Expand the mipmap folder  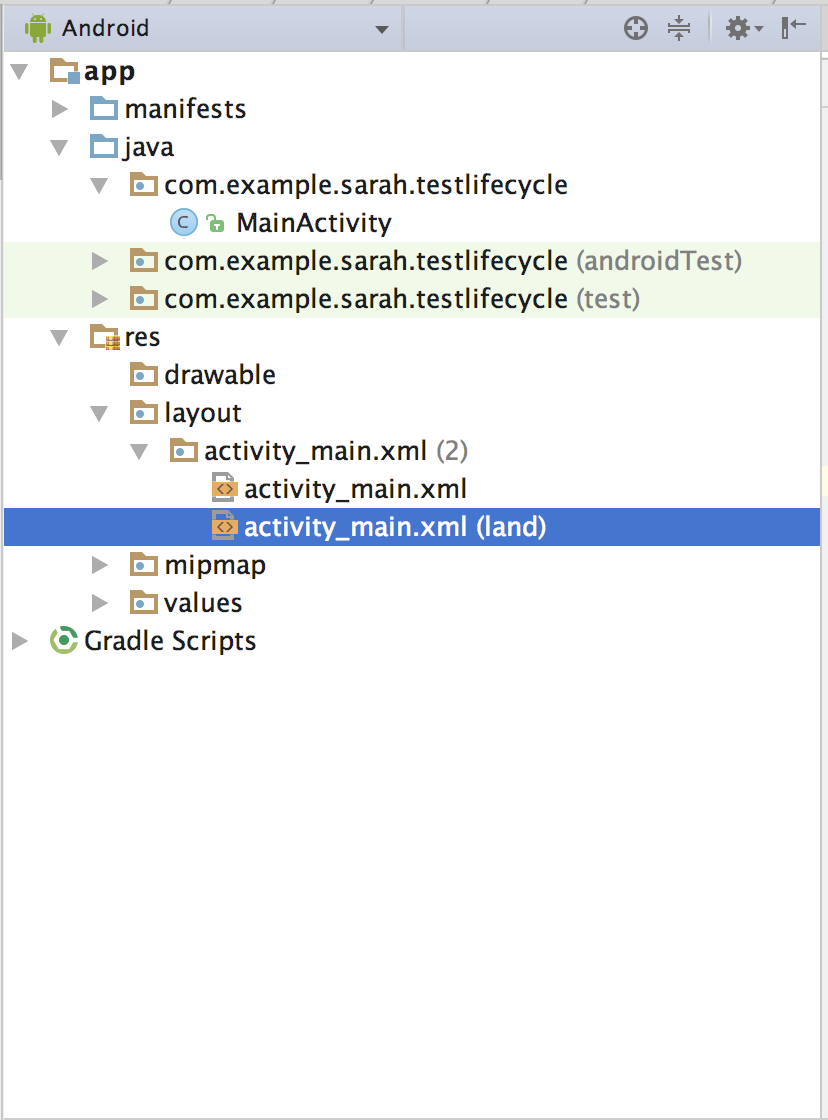pyautogui.click(x=100, y=565)
